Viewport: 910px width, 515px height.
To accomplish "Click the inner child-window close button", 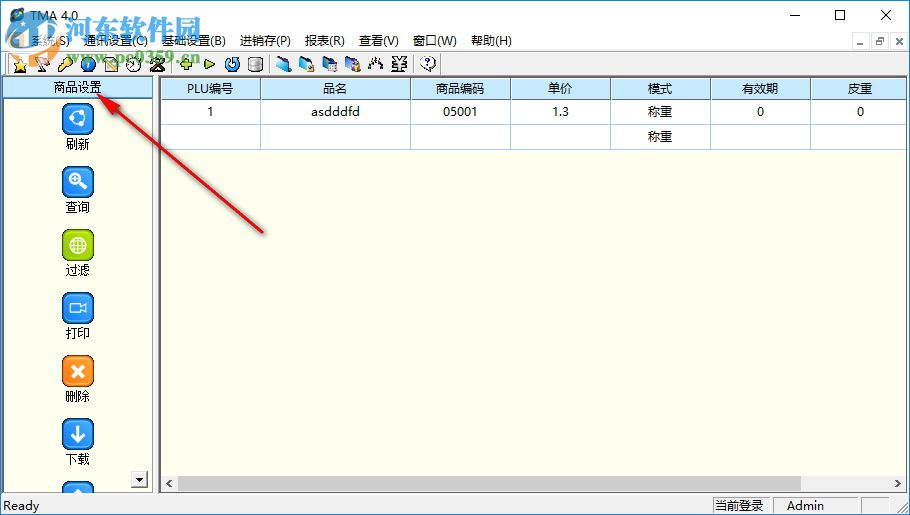I will pos(899,41).
